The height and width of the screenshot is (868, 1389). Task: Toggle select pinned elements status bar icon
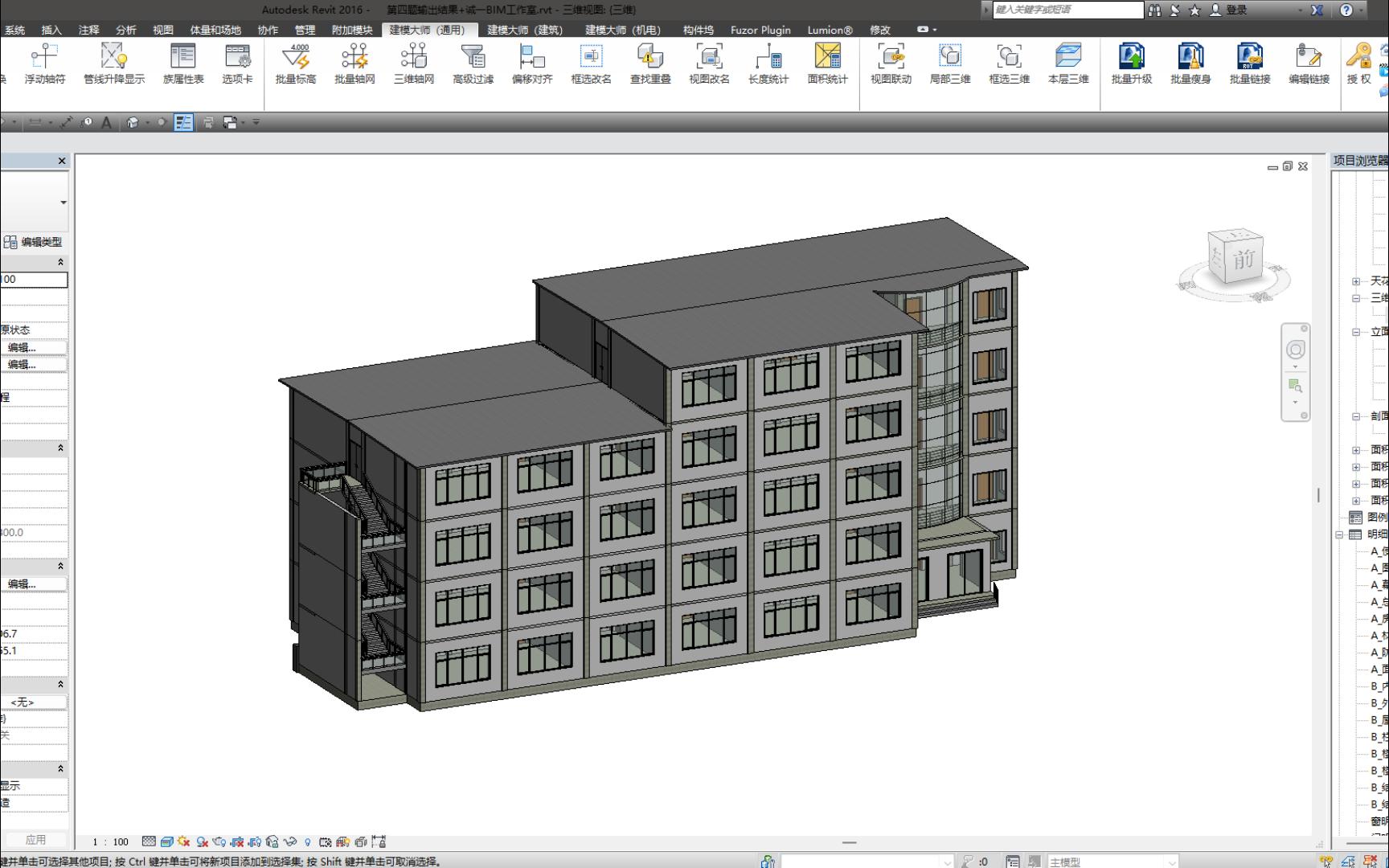(1370, 862)
